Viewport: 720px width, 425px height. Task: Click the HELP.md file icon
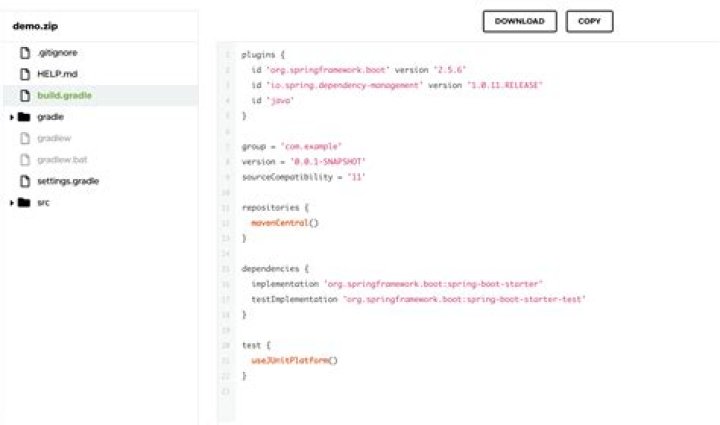point(25,74)
